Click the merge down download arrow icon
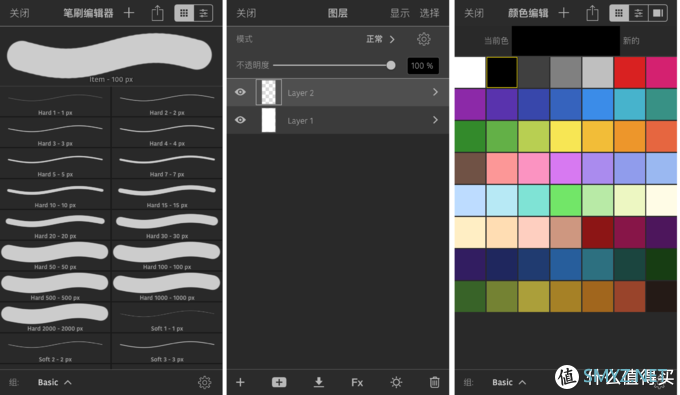 tap(319, 382)
